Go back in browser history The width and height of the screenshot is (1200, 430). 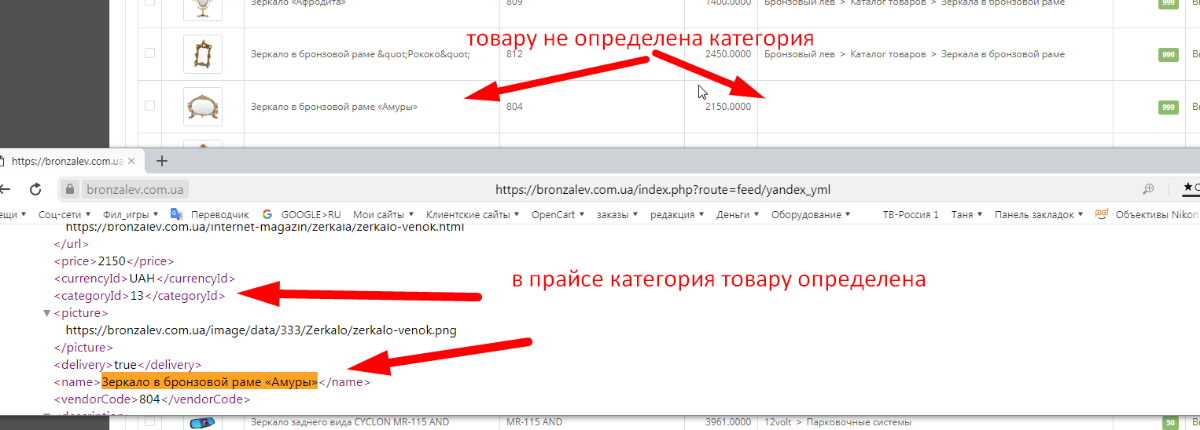[x=5, y=188]
